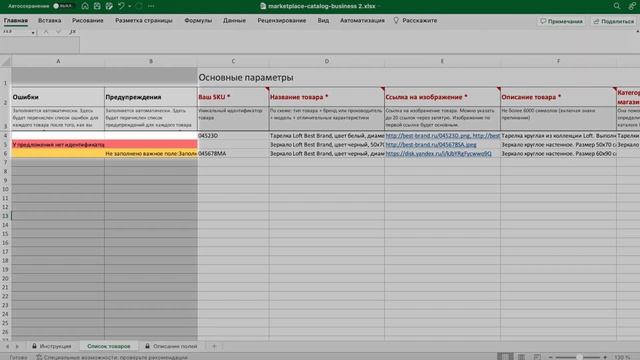The width and height of the screenshot is (640, 360).
Task: Select column D header
Action: pyautogui.click(x=327, y=61)
